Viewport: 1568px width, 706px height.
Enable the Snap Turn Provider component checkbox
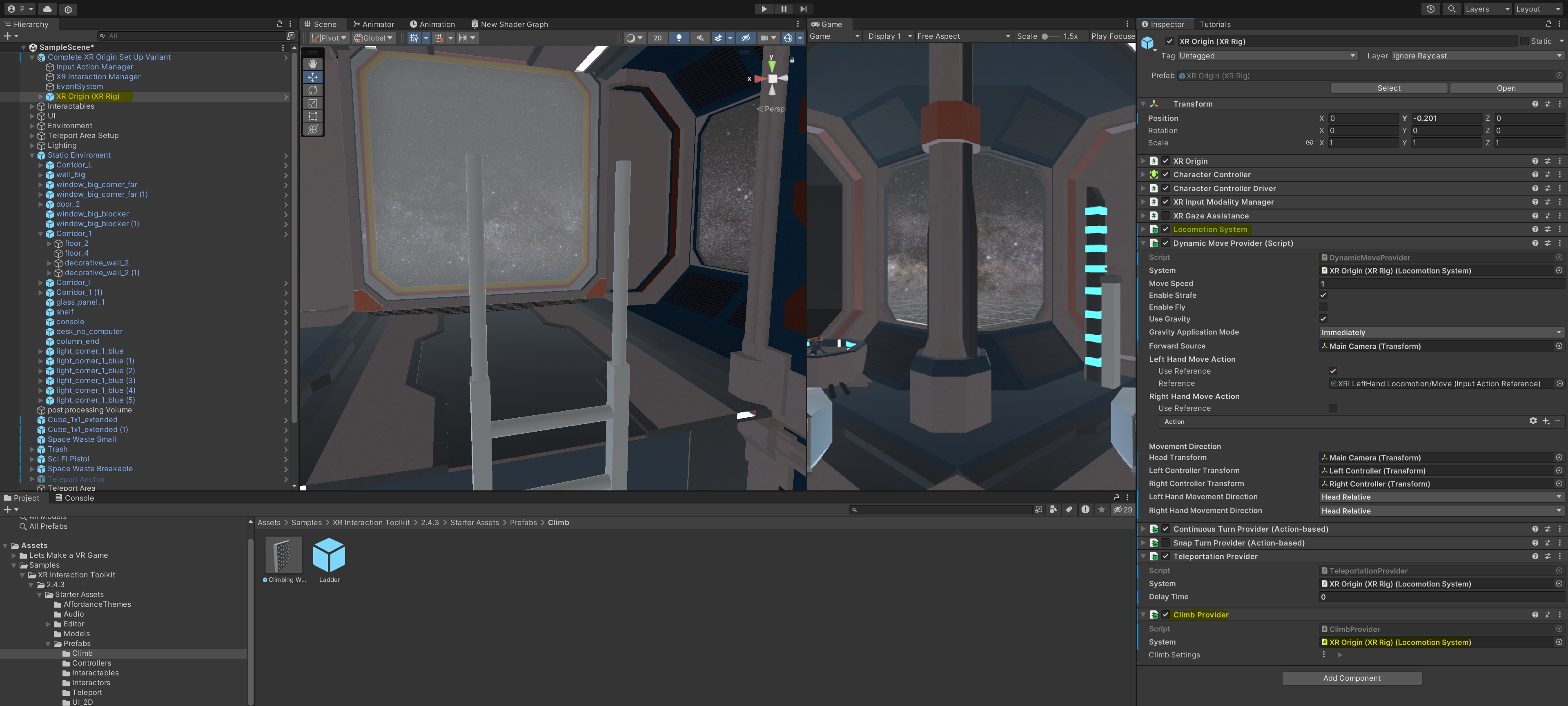1165,543
